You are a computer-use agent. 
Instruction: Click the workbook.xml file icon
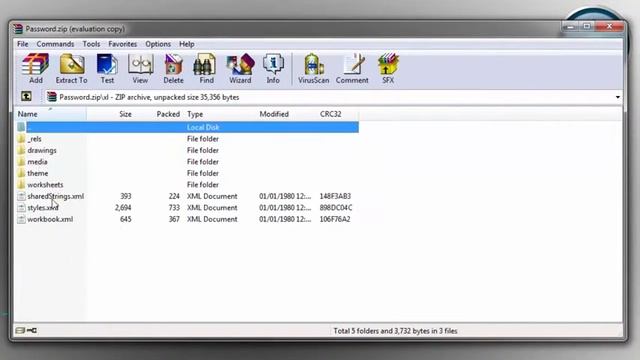coord(21,219)
